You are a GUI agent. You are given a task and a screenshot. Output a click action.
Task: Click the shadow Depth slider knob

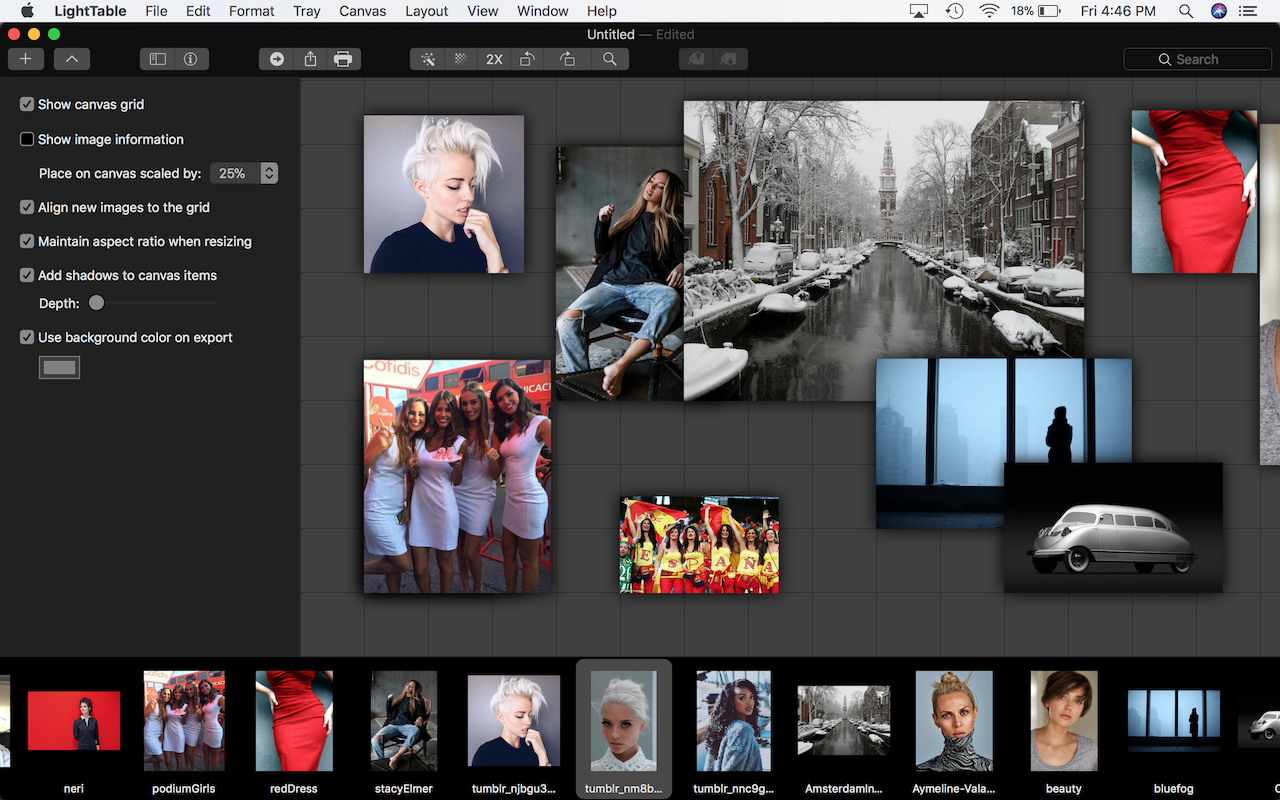[x=96, y=303]
